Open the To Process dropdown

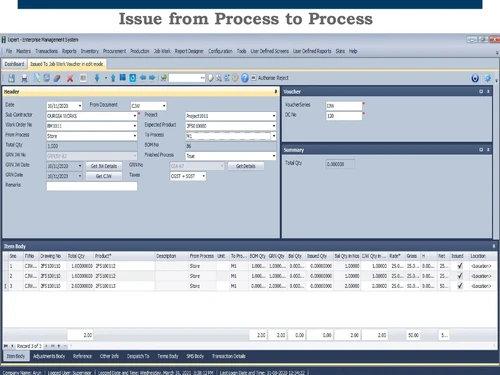tap(274, 136)
